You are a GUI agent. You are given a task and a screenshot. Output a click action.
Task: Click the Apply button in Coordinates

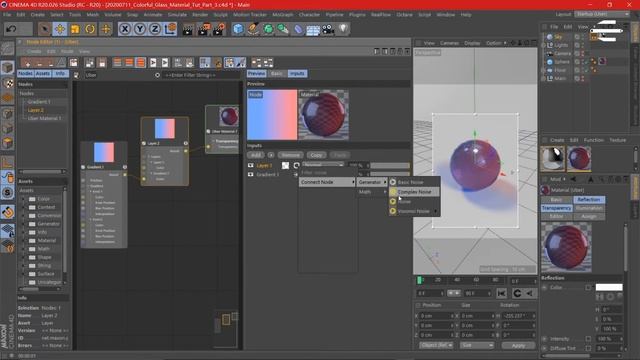click(518, 345)
